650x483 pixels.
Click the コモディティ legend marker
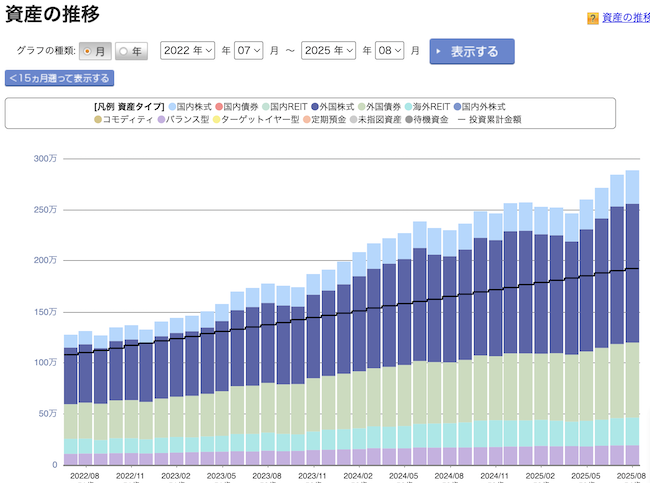coord(98,119)
